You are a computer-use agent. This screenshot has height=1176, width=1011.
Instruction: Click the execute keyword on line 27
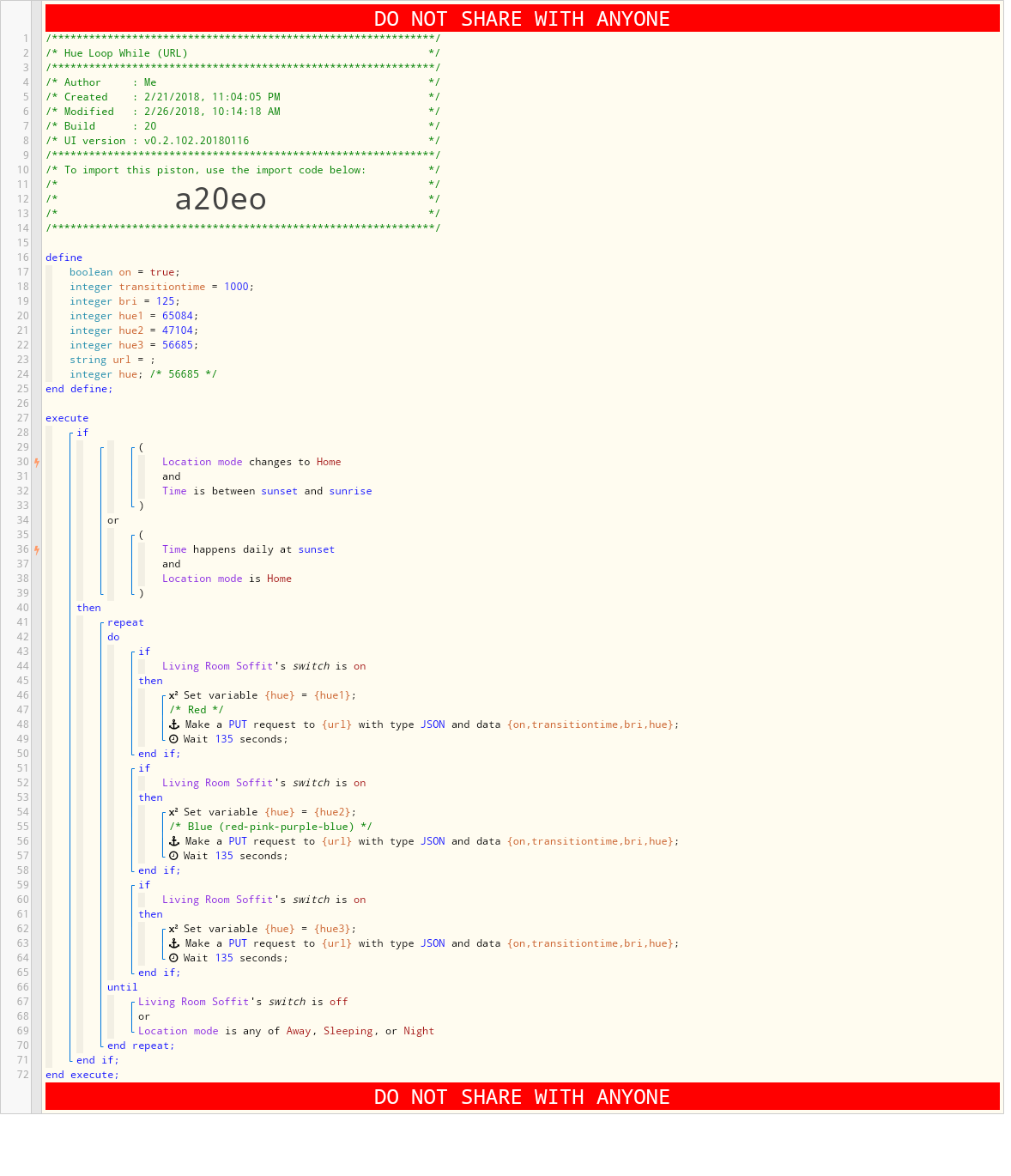tap(67, 418)
